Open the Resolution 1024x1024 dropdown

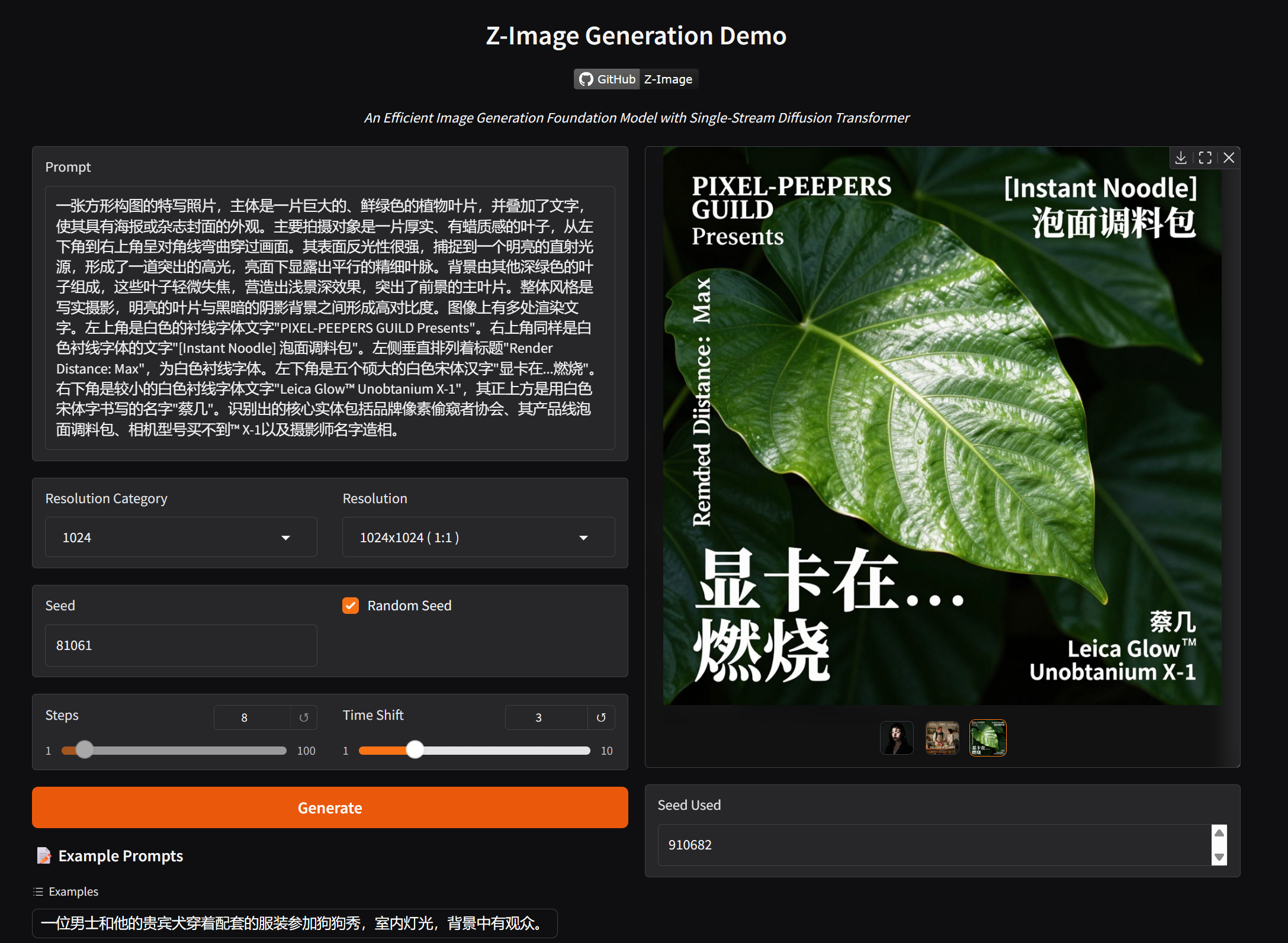[x=478, y=538]
